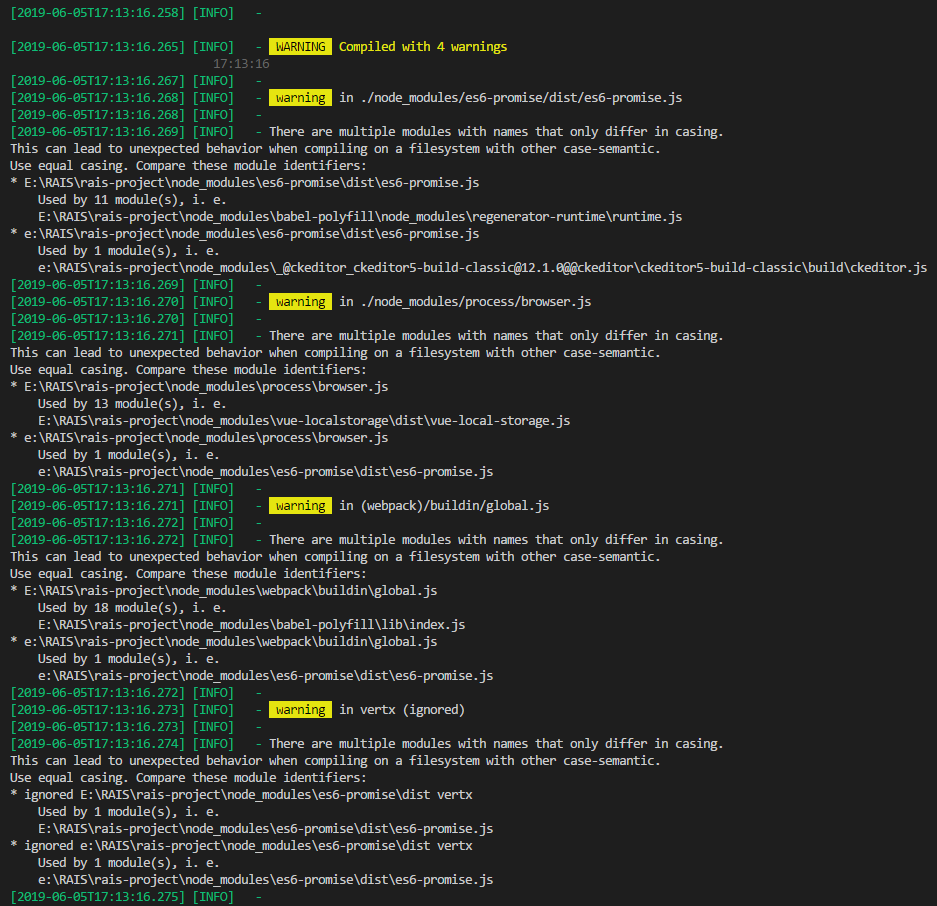Image resolution: width=937 pixels, height=906 pixels.
Task: Click the warning badge for es6-promise.js
Action: pyautogui.click(x=301, y=97)
